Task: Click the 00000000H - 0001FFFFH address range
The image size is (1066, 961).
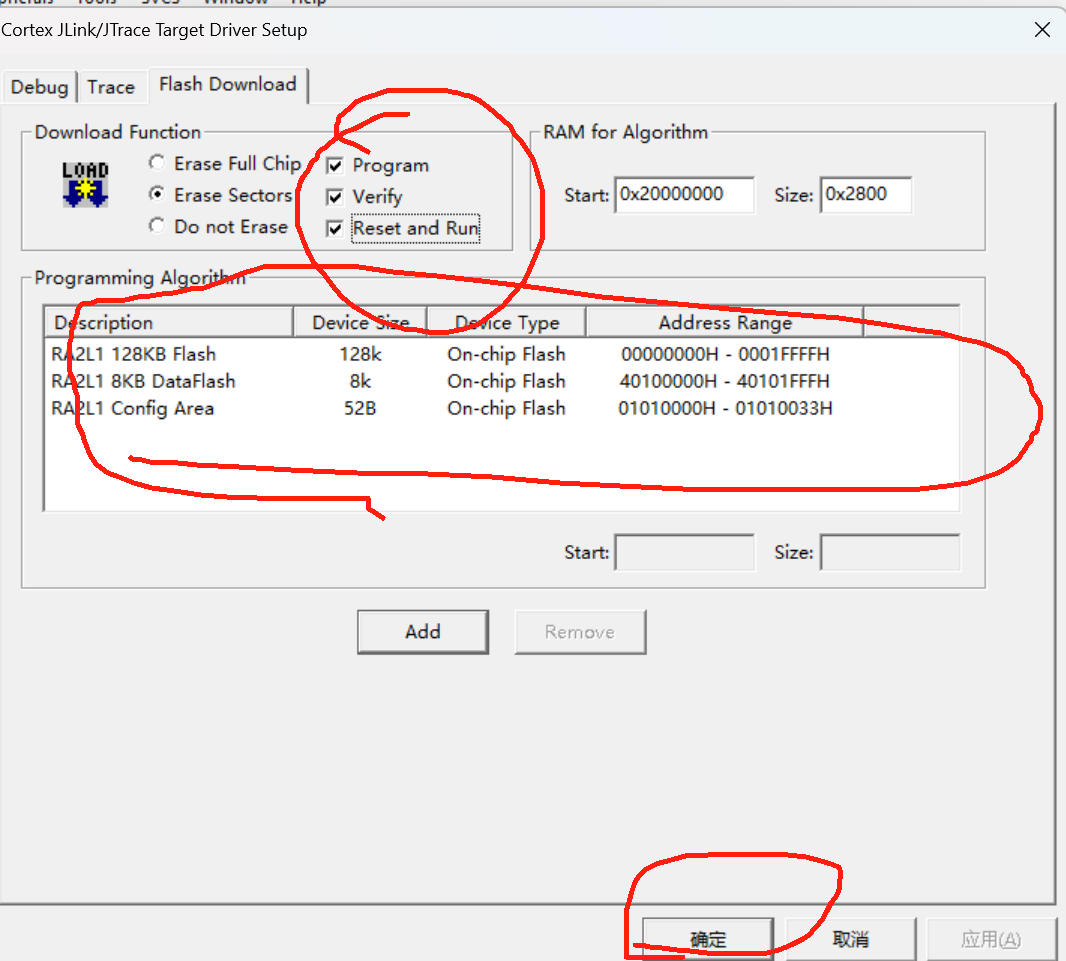Action: coord(725,354)
